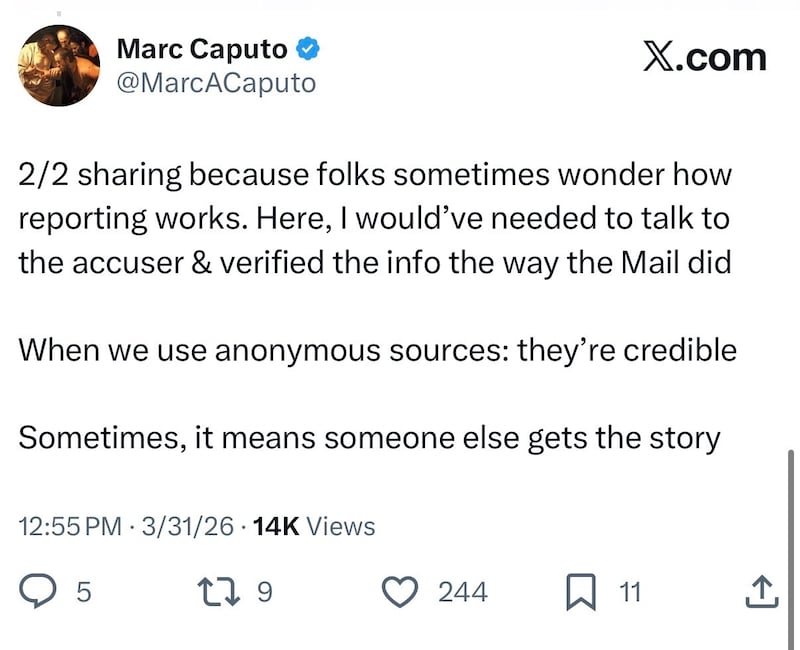The width and height of the screenshot is (800, 650).
Task: Click the X.com logo
Action: (704, 56)
